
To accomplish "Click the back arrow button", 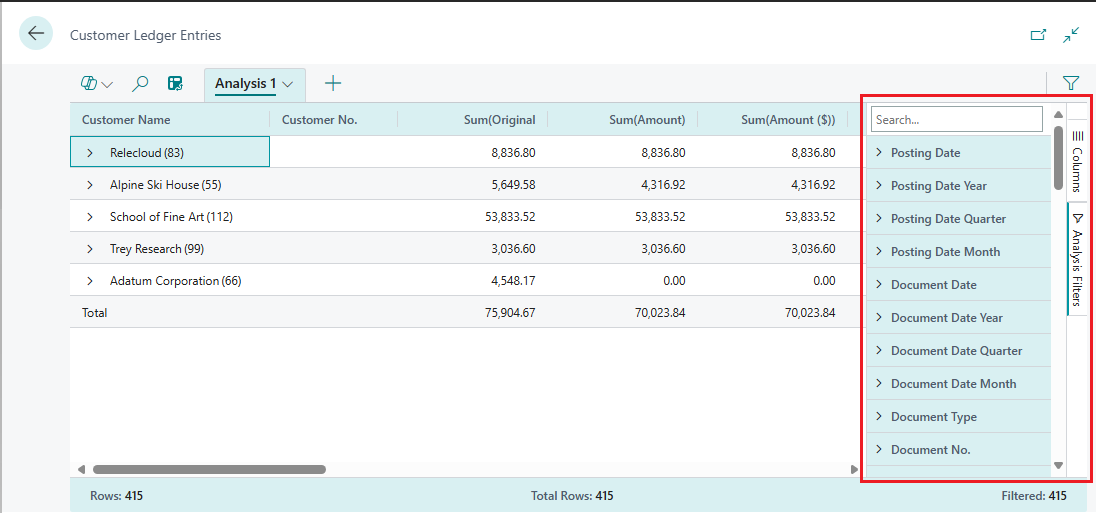I will 36,34.
